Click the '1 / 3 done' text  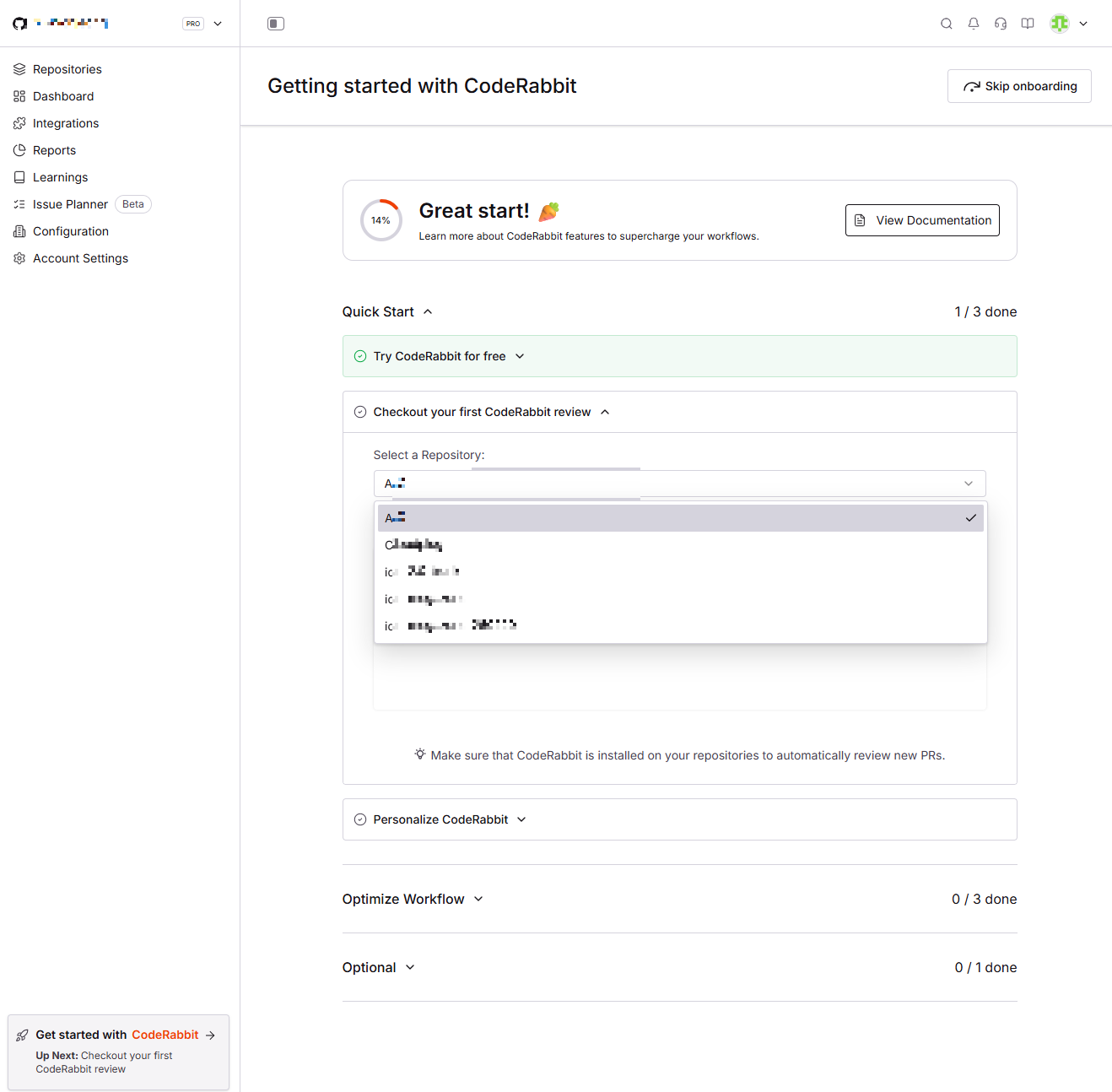pyautogui.click(x=985, y=311)
